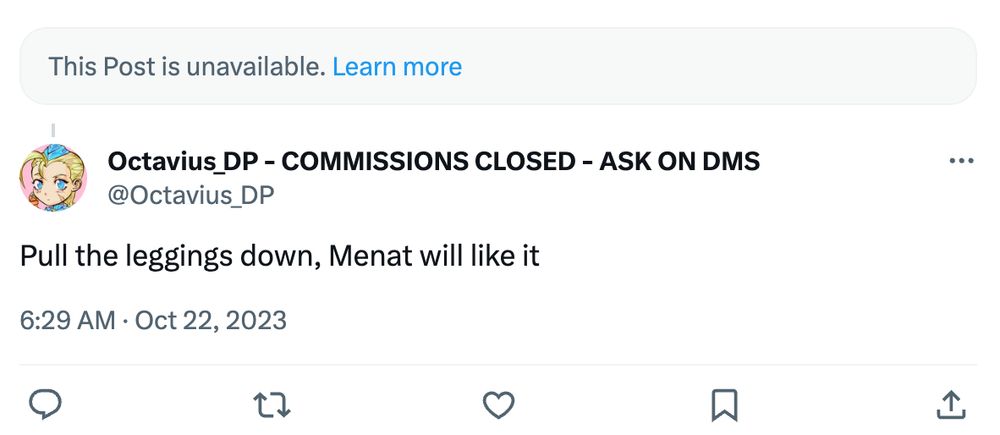Like the post with the heart icon
Screen dimensions: 1000x435
(498, 404)
